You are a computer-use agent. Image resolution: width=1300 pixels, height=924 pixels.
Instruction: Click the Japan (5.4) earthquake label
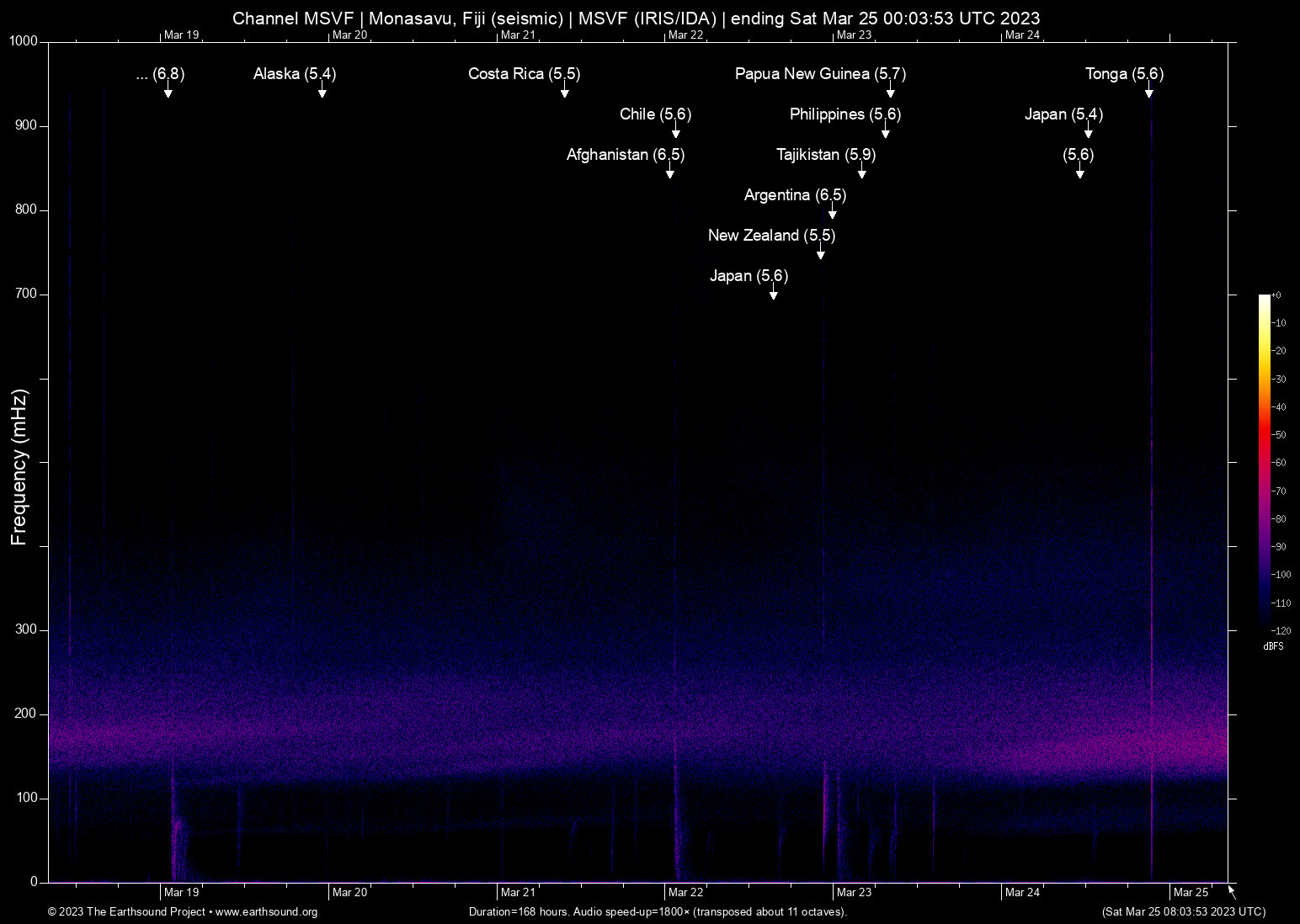[x=1063, y=114]
